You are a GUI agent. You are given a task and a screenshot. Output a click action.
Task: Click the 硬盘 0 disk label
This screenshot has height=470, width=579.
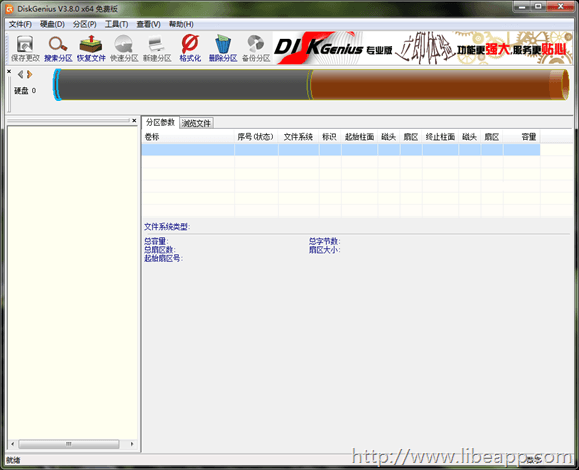coord(25,90)
